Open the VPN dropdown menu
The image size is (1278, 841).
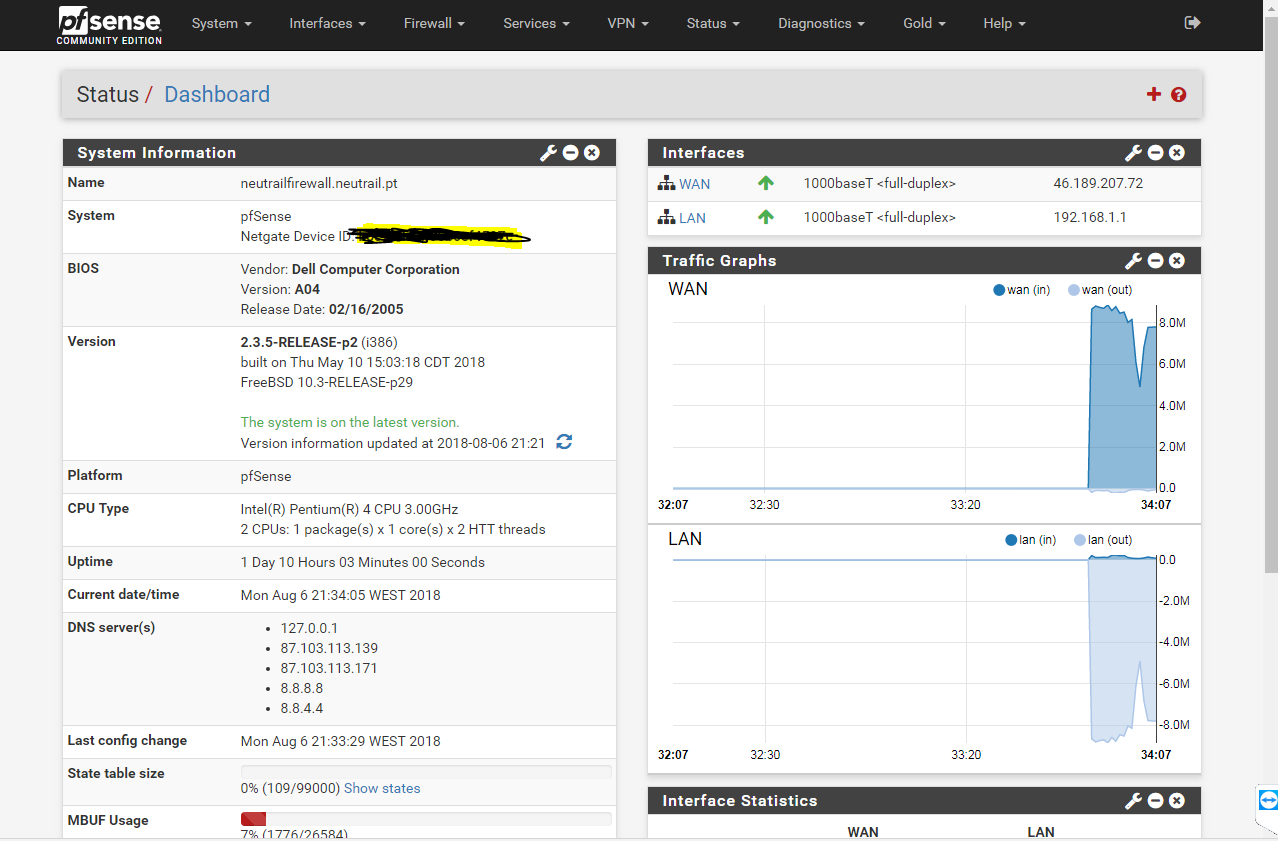[x=628, y=23]
